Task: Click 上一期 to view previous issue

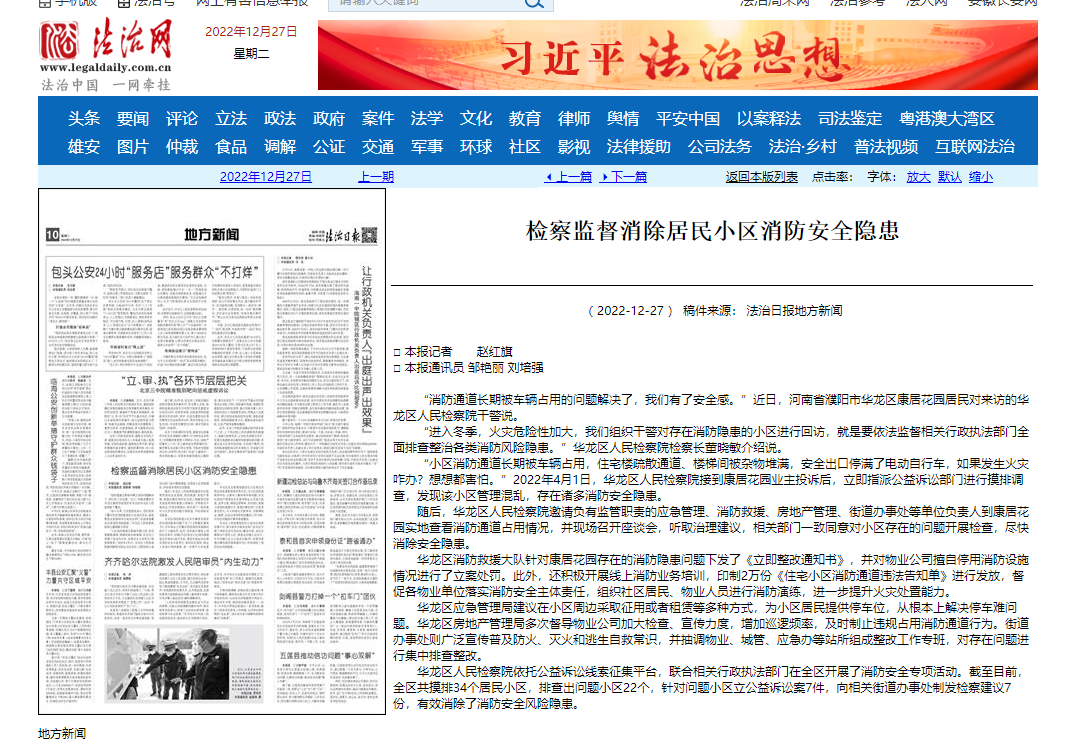Action: click(x=376, y=177)
